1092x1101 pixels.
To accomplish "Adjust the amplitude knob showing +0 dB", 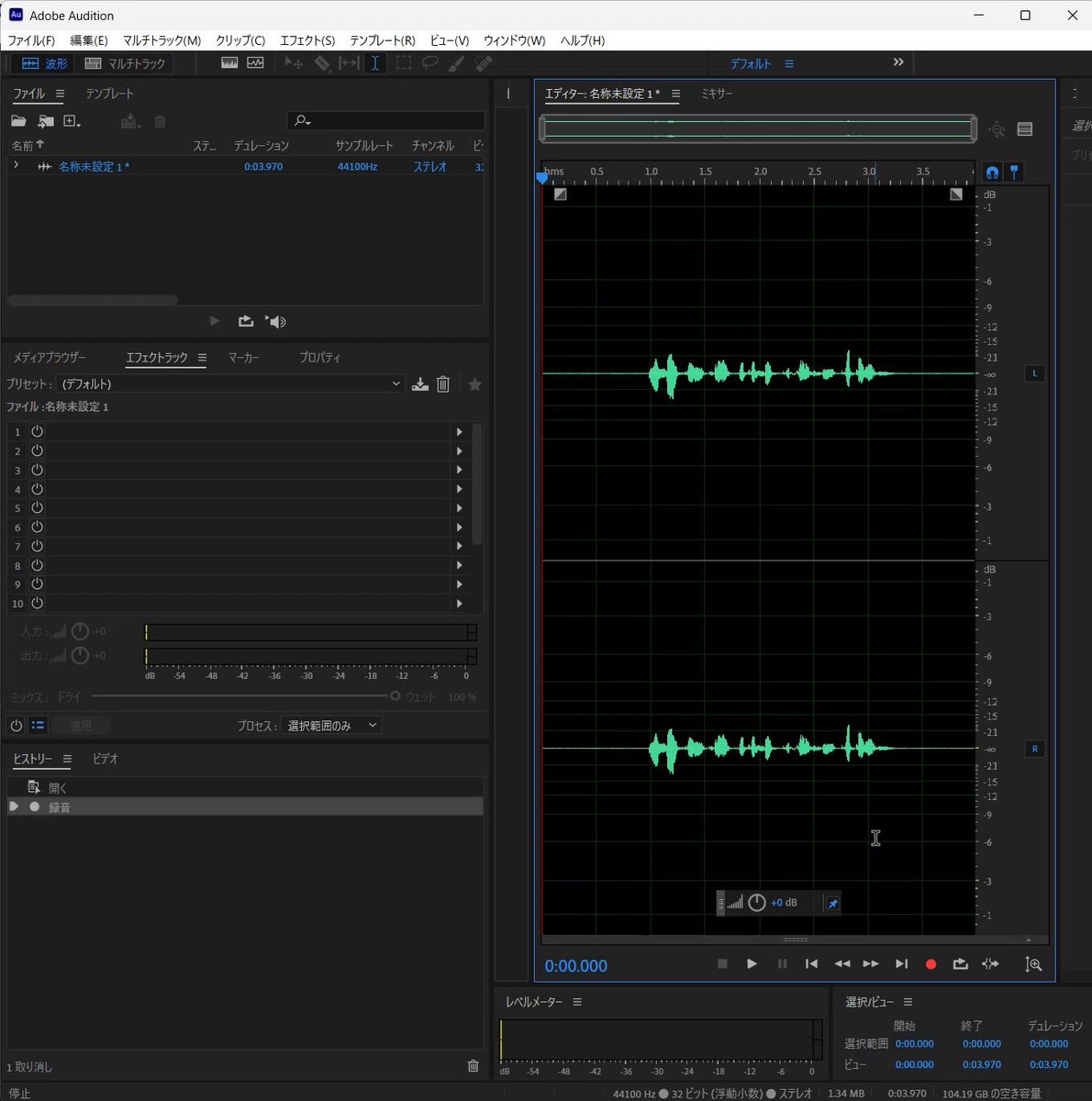I will point(757,903).
